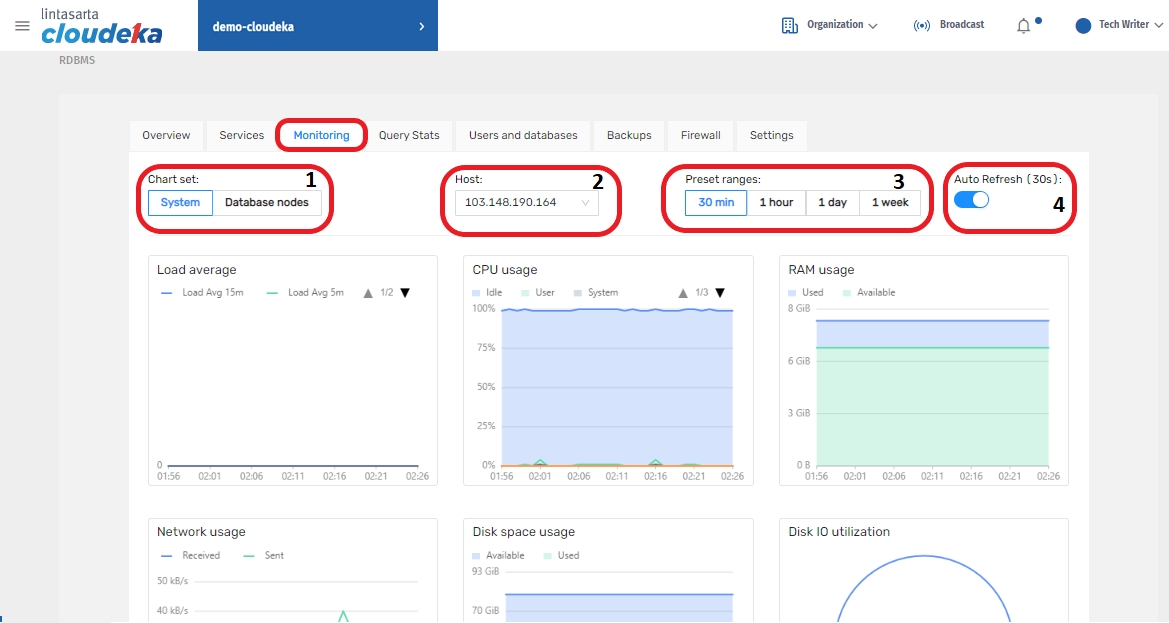This screenshot has height=623, width=1169.
Task: Select the 1 week preset range
Action: click(x=889, y=202)
